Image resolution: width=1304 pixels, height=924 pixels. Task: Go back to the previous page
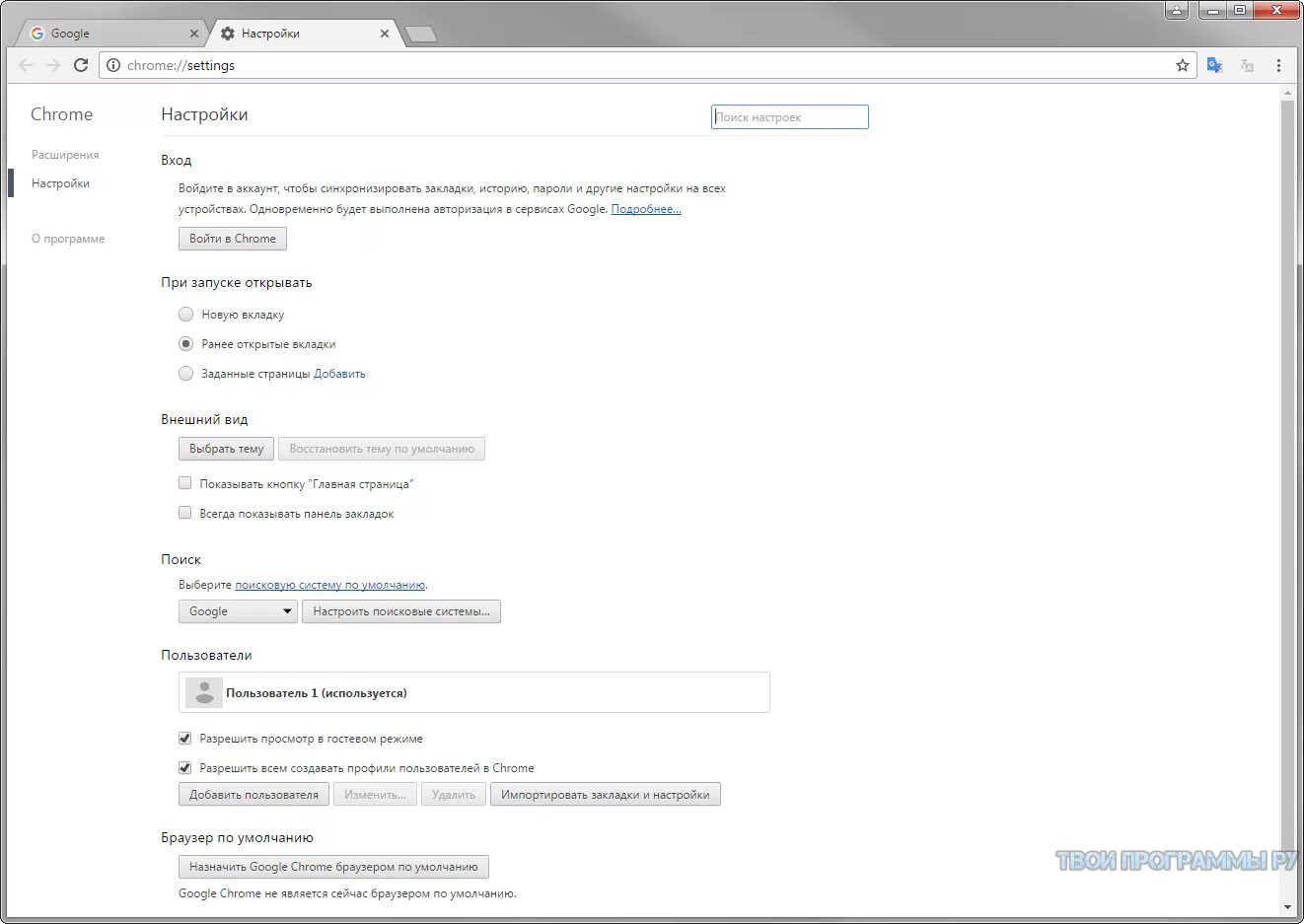pos(26,65)
